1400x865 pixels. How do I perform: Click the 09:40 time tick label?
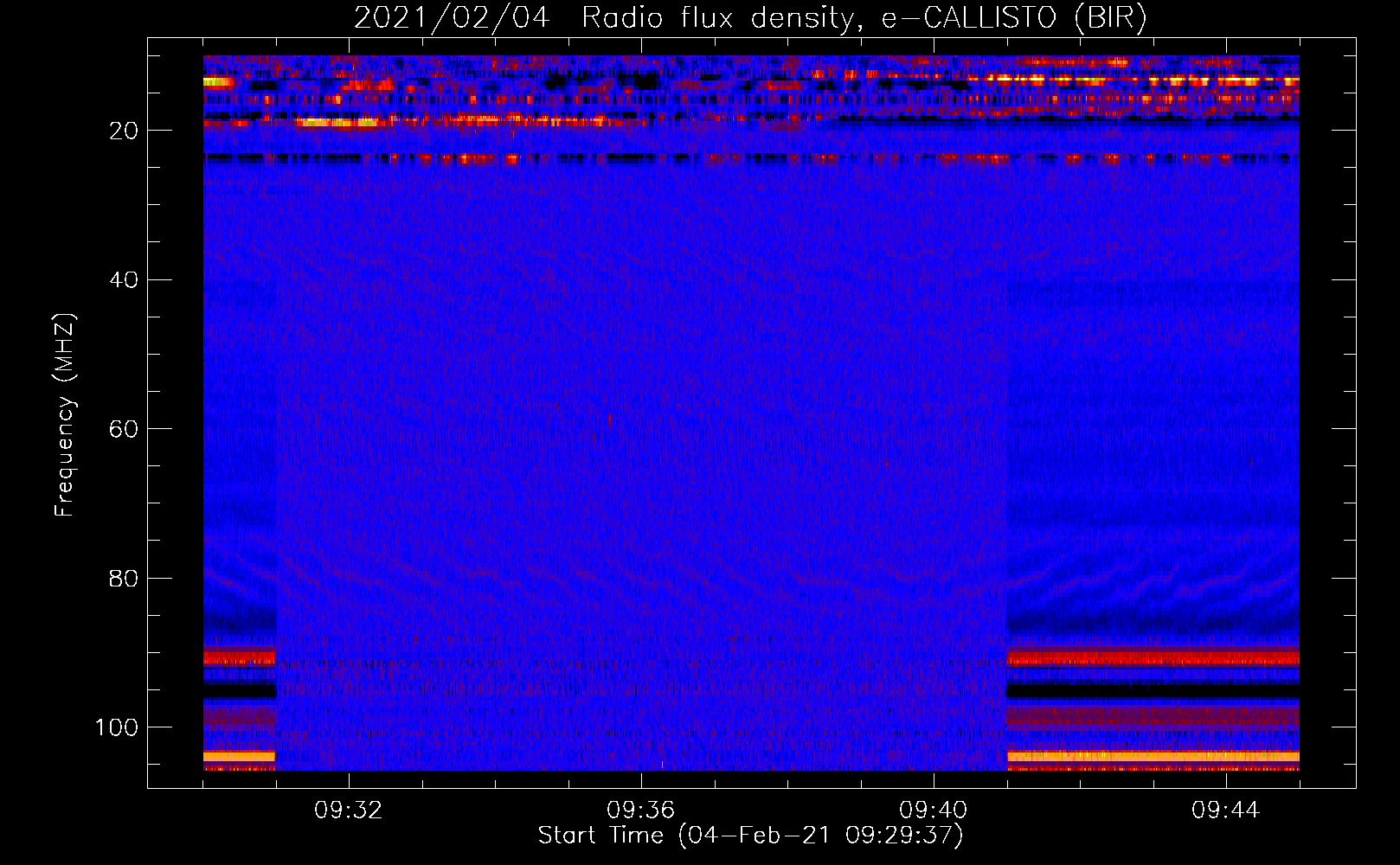coord(934,811)
